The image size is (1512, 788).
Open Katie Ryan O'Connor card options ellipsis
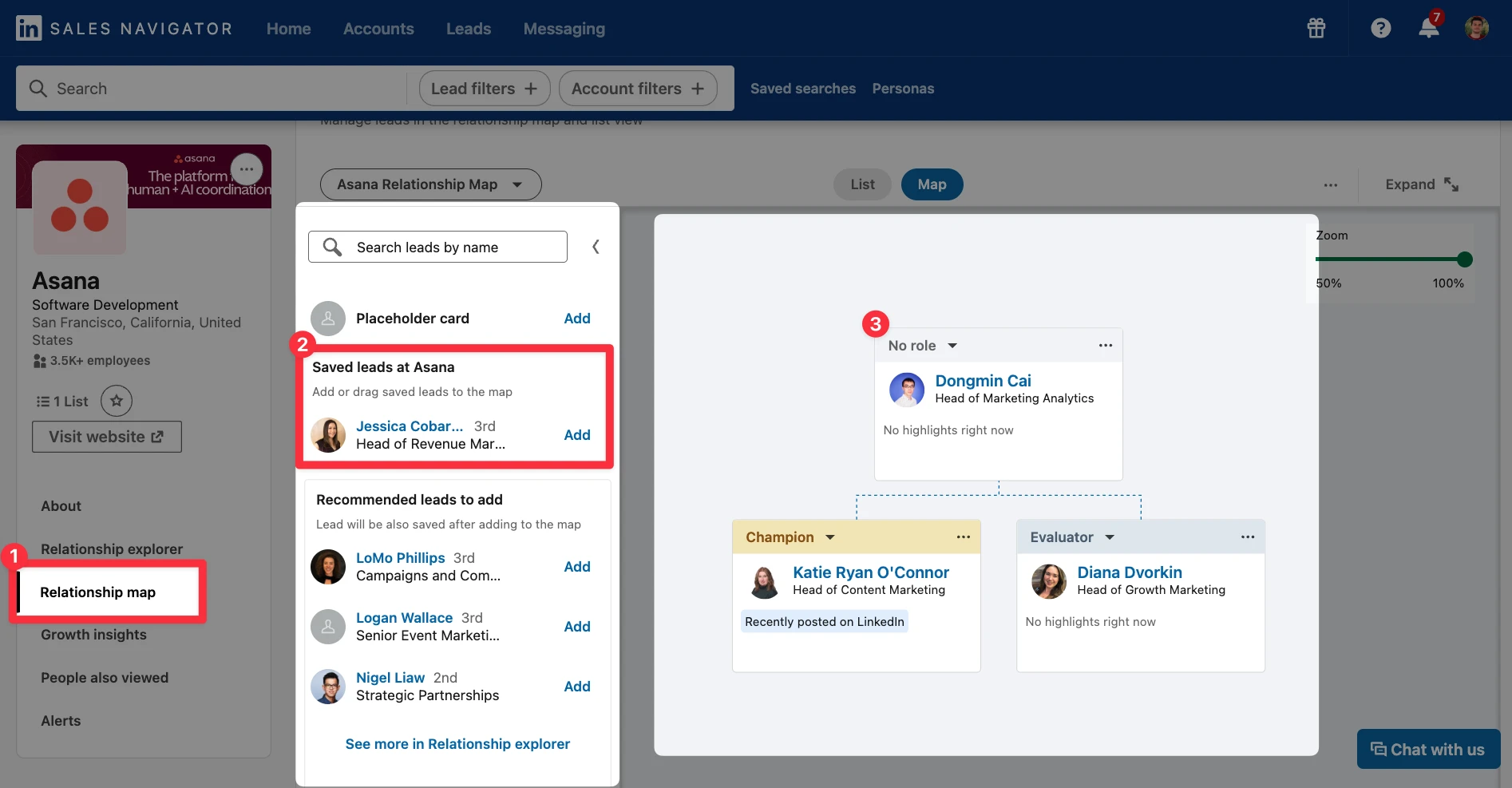click(964, 537)
